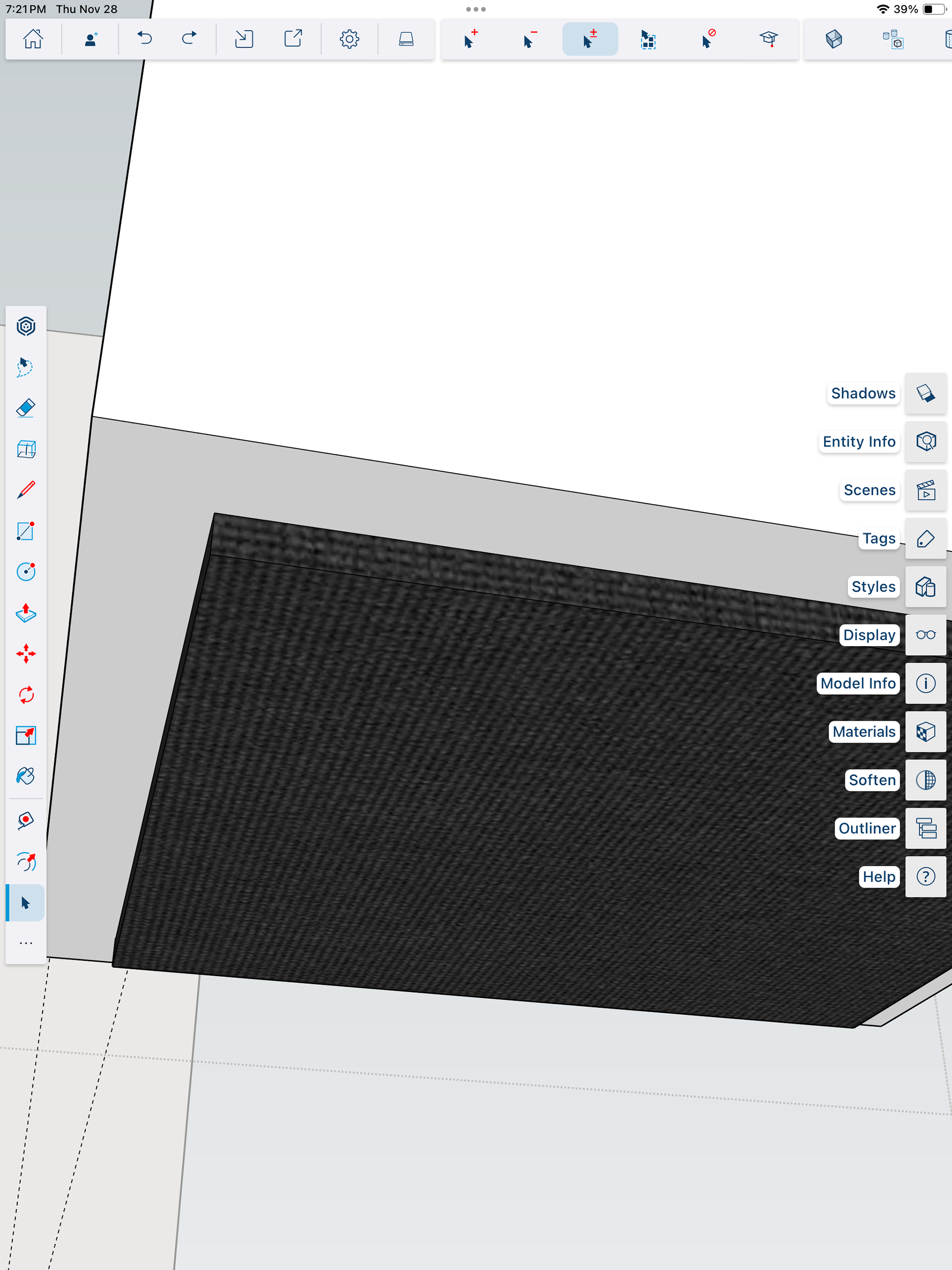Pick the Paint Bucket tool

[26, 776]
